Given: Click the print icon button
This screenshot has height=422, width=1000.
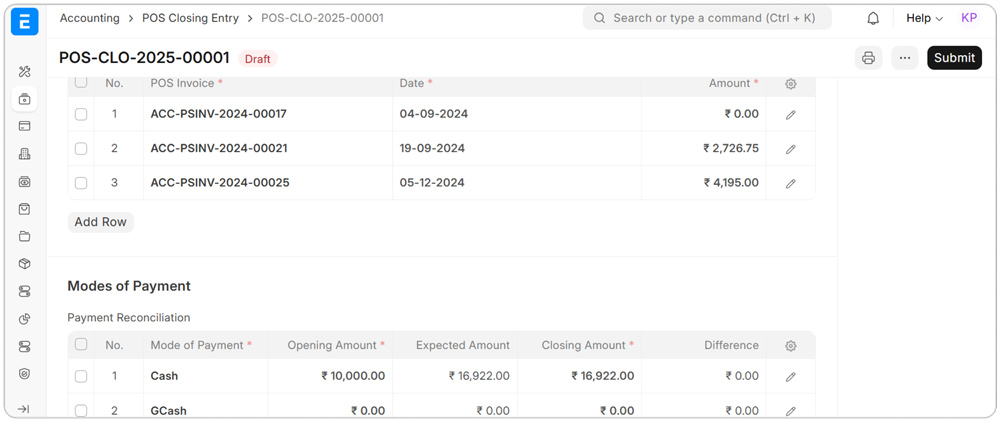Looking at the screenshot, I should point(868,58).
